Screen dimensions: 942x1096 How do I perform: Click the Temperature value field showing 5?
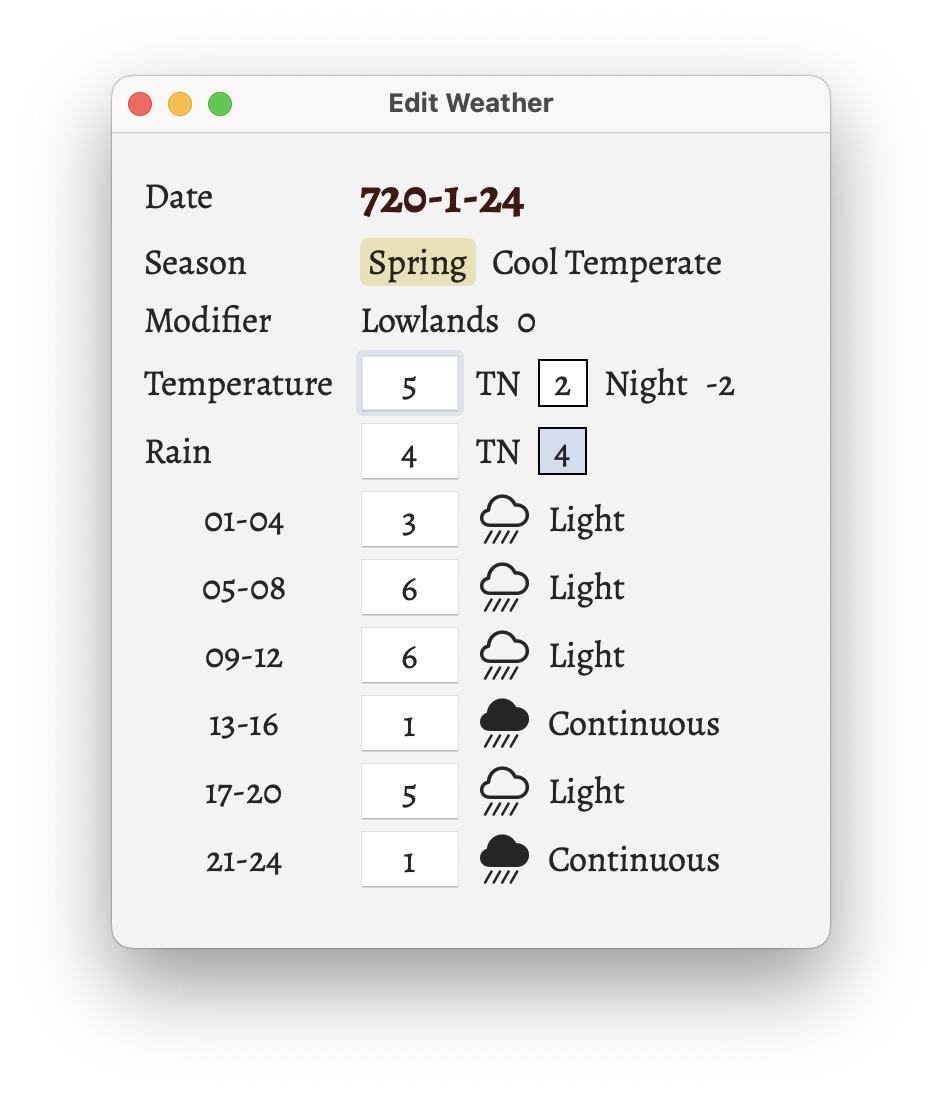tap(410, 383)
